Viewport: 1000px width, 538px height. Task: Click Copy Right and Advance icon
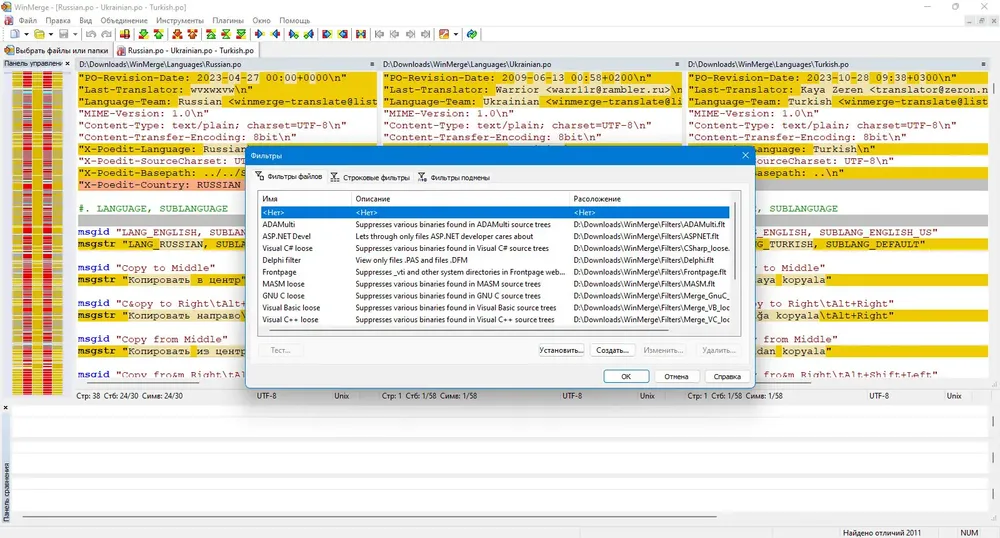tap(293, 34)
